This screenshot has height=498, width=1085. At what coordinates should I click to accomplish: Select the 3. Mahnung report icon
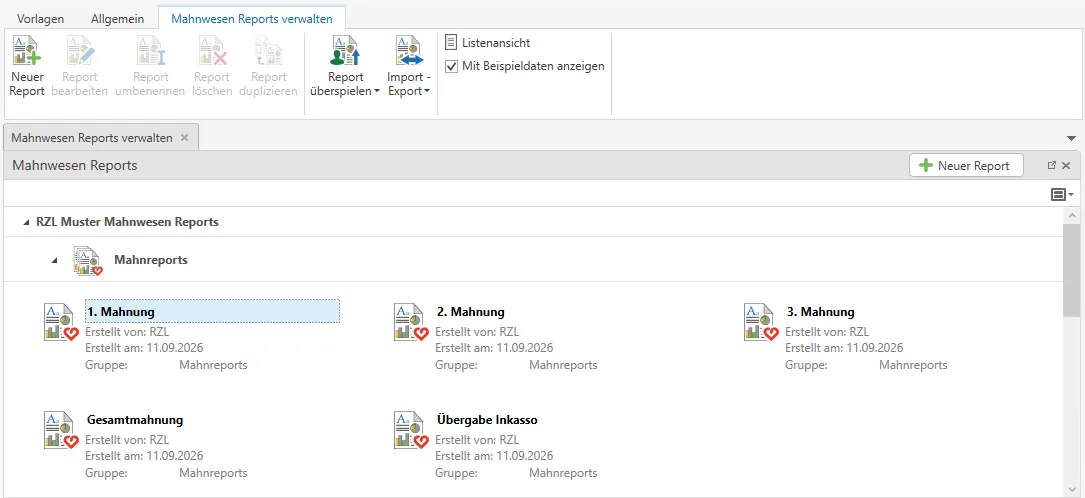click(761, 322)
